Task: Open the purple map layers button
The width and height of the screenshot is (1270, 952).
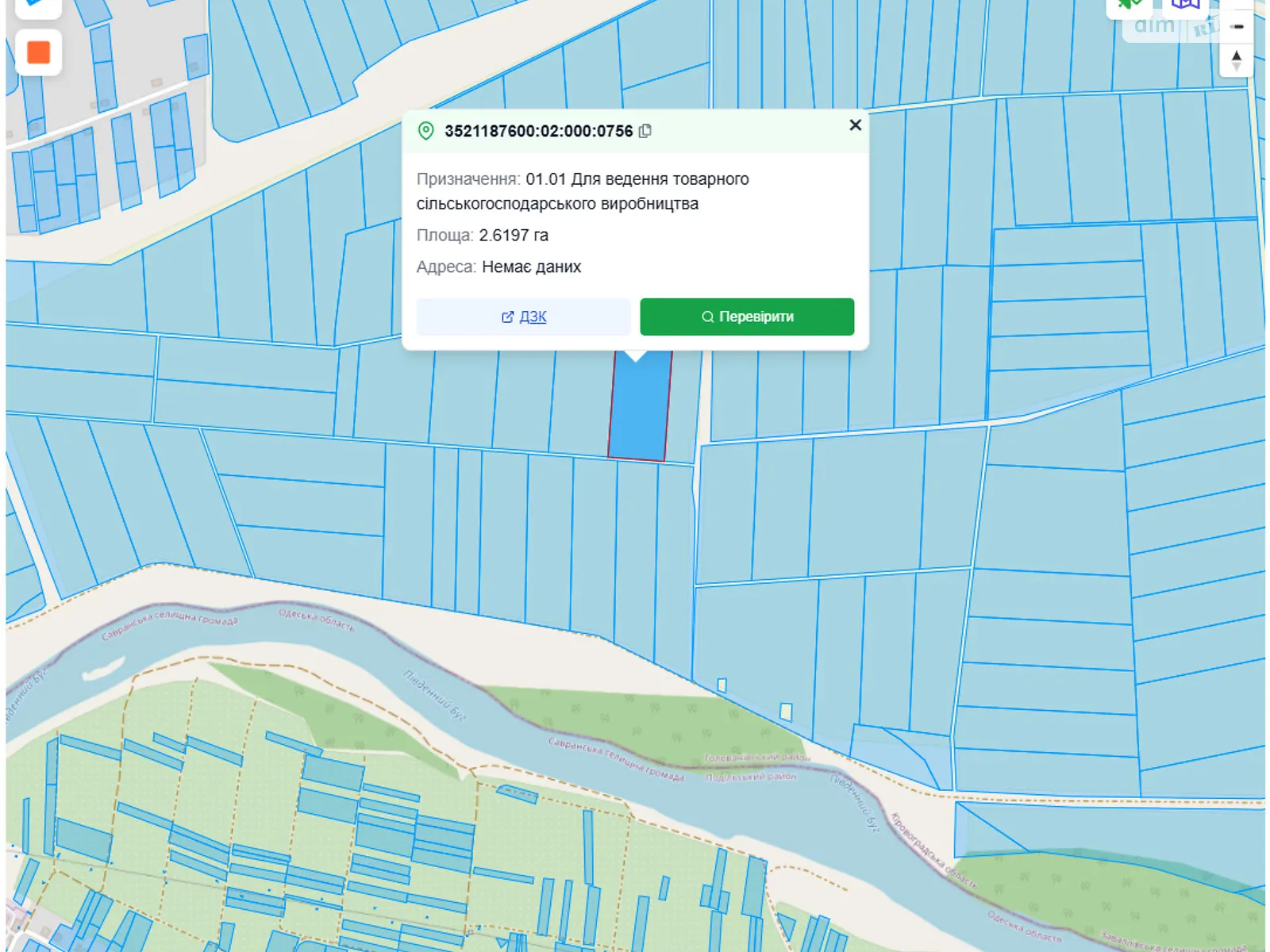Action: click(1184, 5)
